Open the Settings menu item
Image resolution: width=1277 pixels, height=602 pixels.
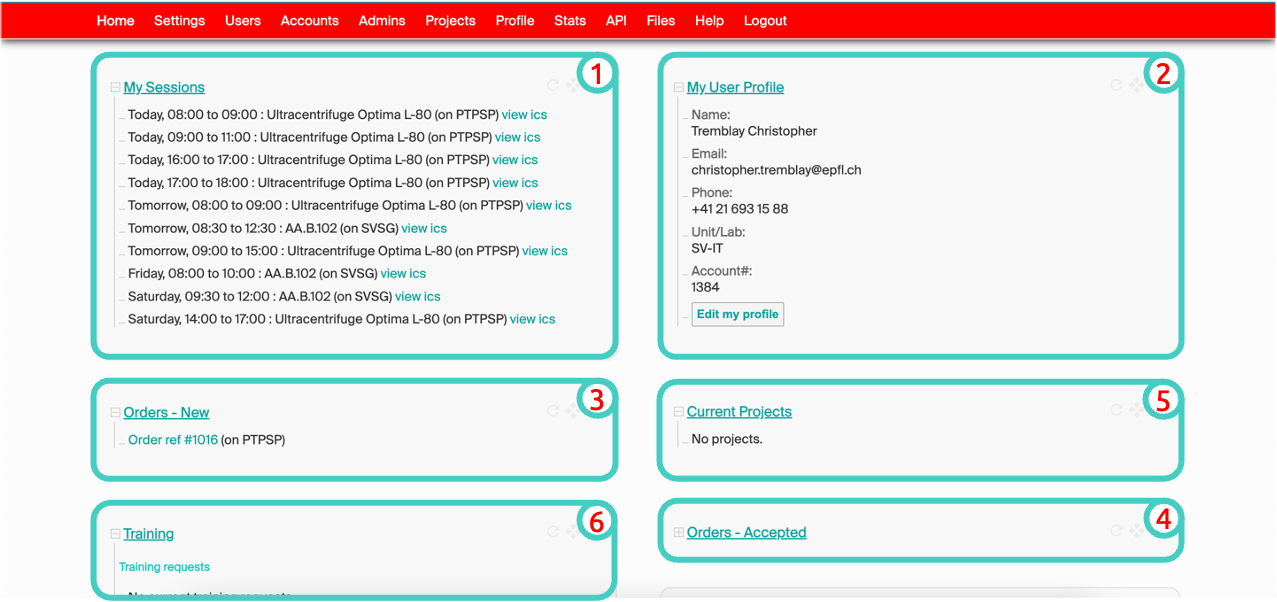[180, 20]
